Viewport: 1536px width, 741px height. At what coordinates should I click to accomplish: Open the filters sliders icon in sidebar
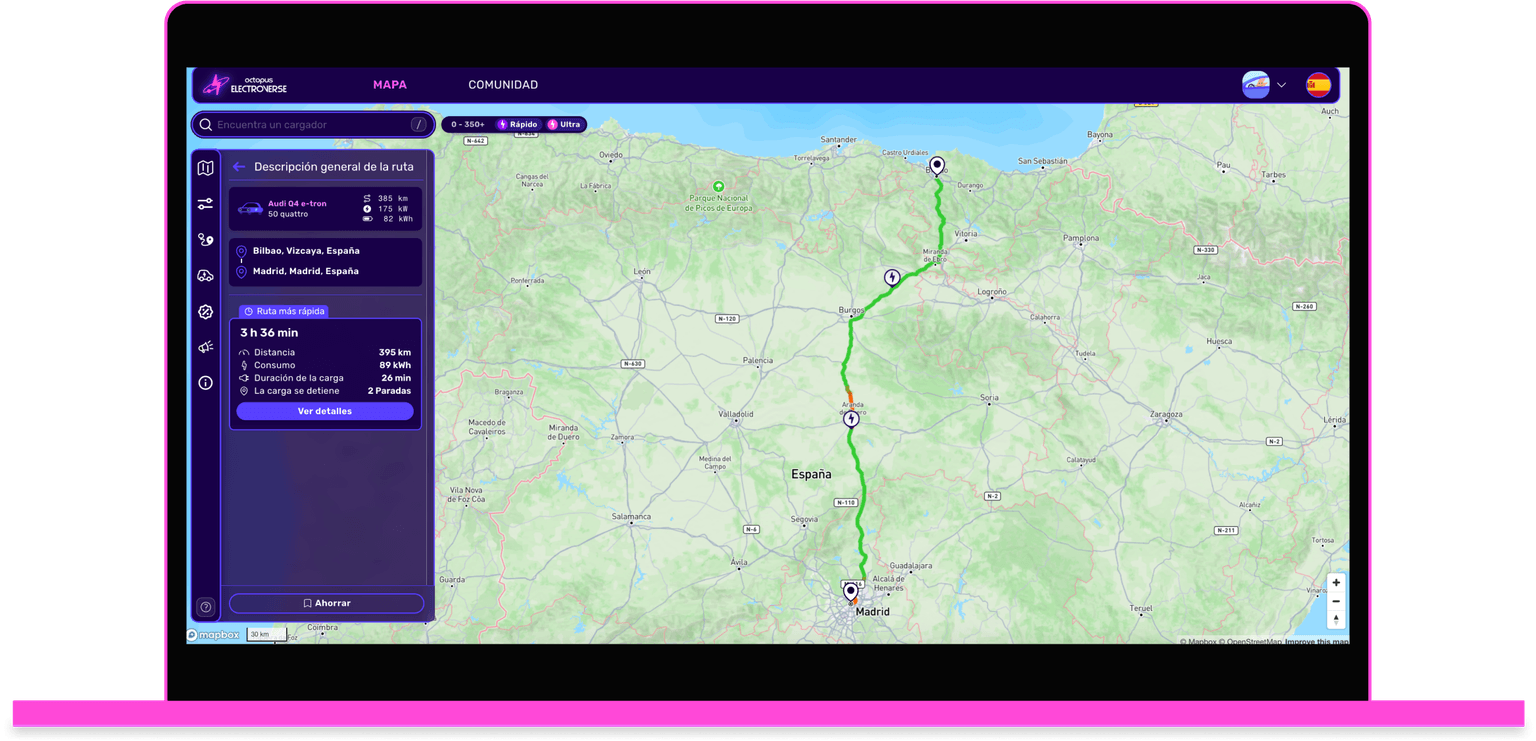pos(205,203)
